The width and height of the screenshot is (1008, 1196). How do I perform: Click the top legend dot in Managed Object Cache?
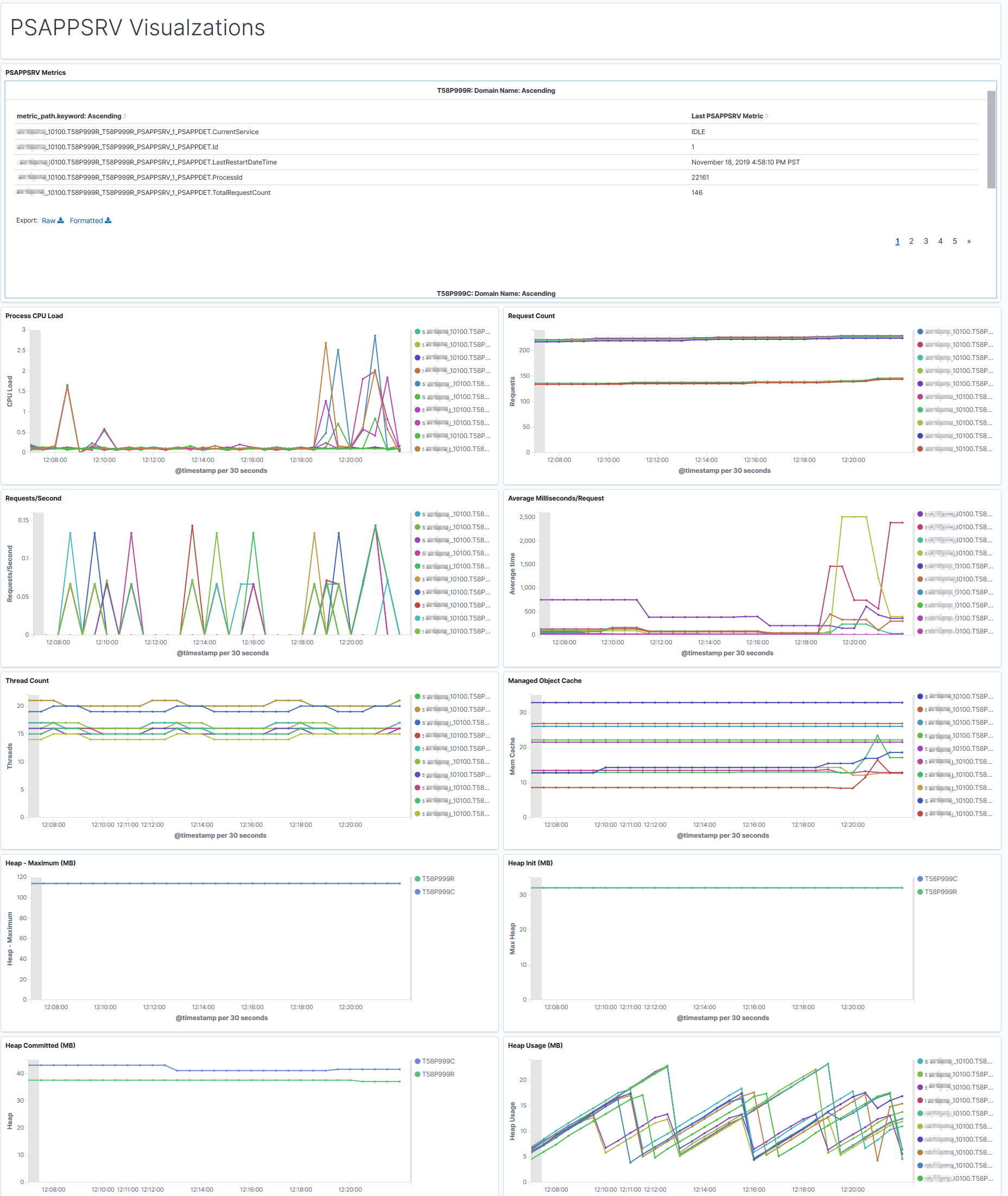pos(921,697)
